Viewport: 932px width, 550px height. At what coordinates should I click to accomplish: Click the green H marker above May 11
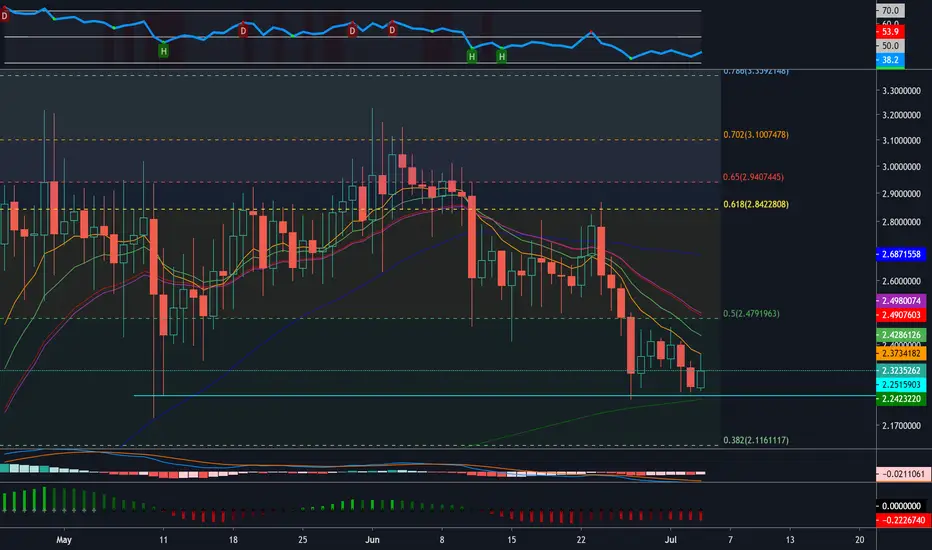point(163,51)
